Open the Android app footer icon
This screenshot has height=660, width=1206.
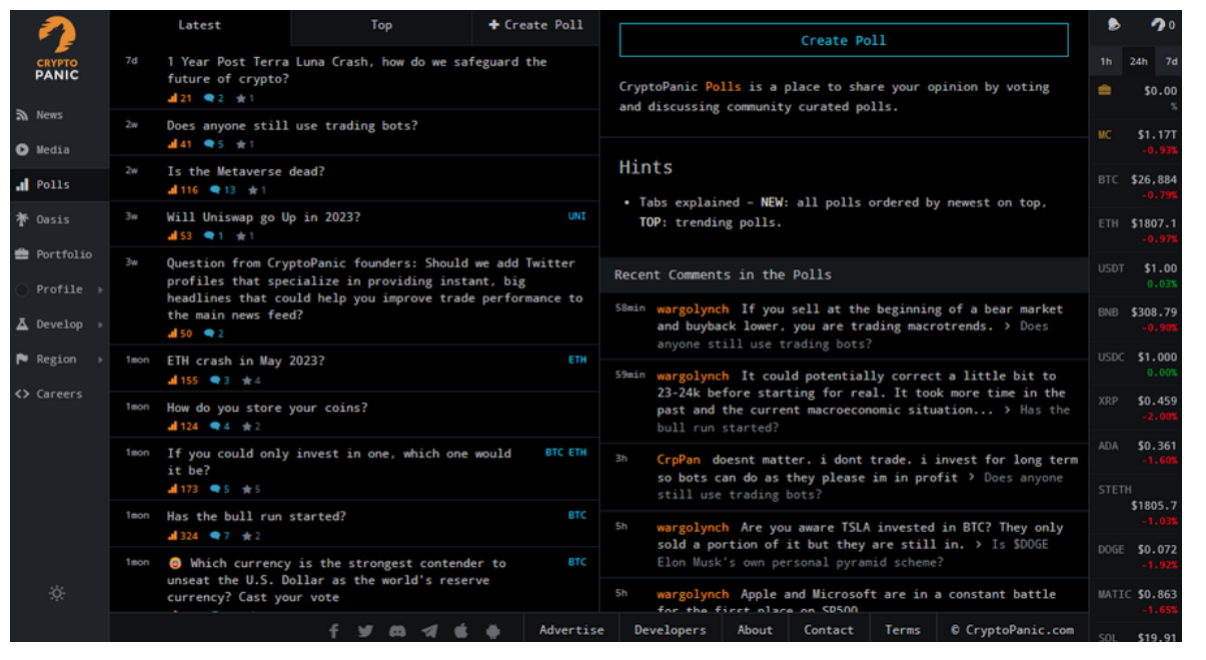pos(493,631)
